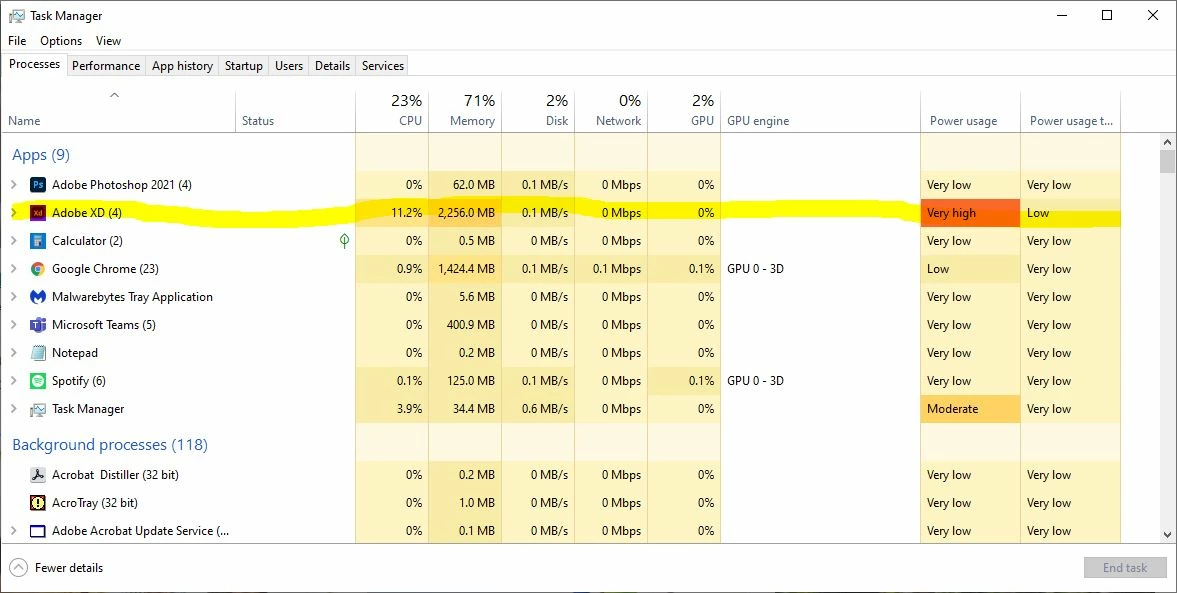The width and height of the screenshot is (1177, 593).
Task: Expand the Spotify process group
Action: [x=14, y=381]
